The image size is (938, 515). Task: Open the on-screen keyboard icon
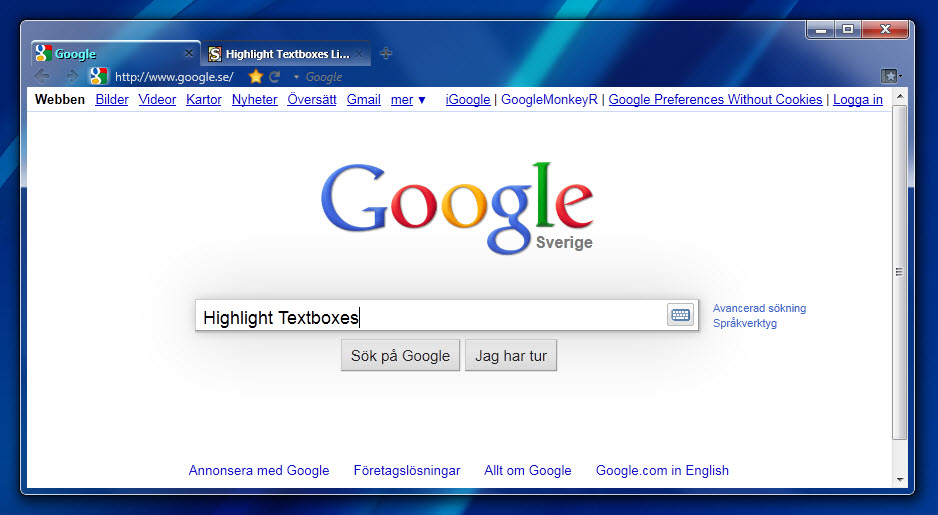click(x=680, y=315)
